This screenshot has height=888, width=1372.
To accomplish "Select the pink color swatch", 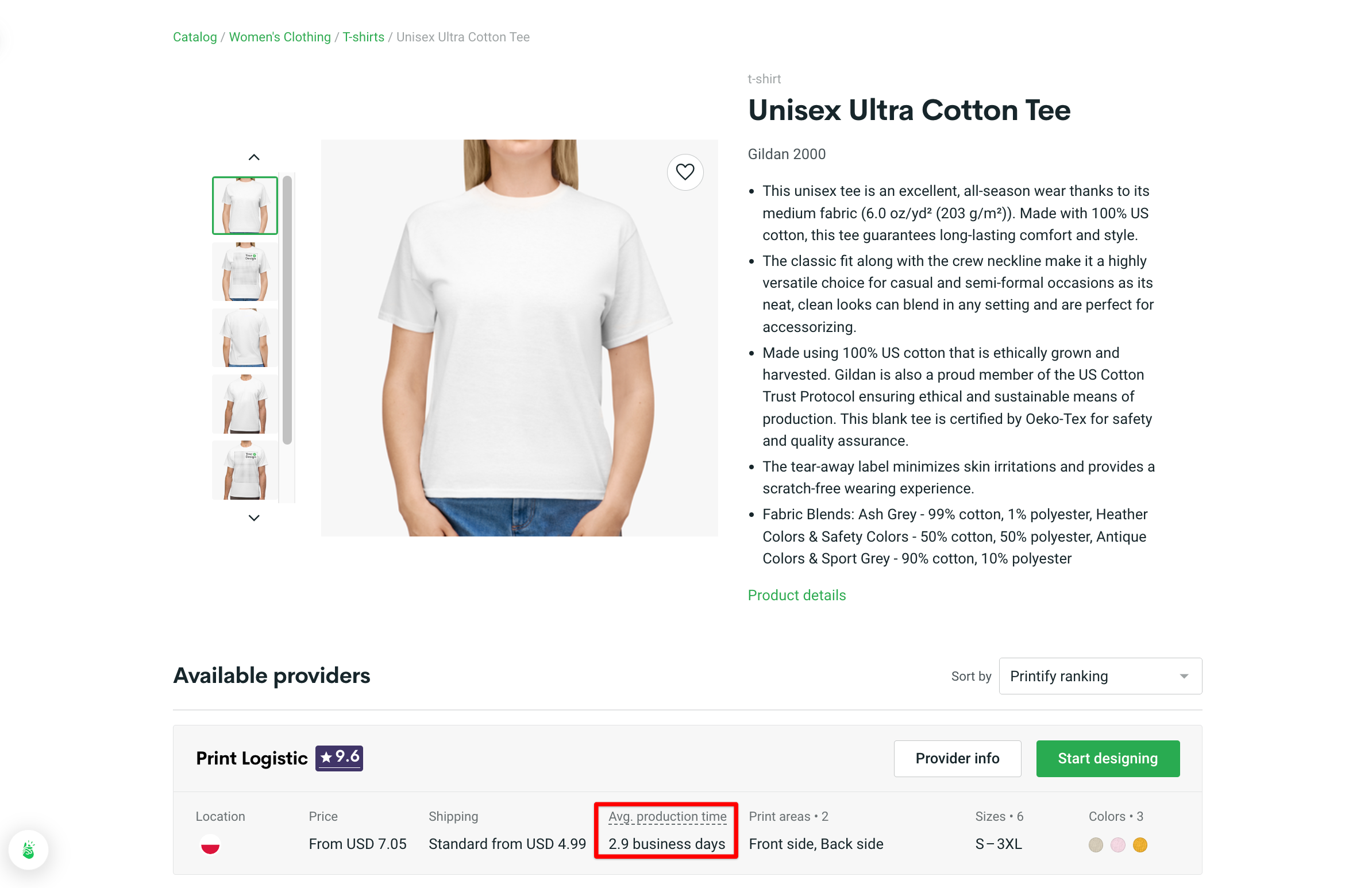I will 1117,845.
